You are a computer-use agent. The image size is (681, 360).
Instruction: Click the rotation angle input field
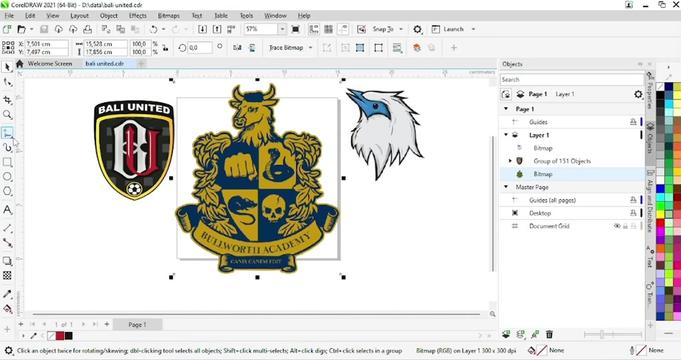pyautogui.click(x=200, y=48)
